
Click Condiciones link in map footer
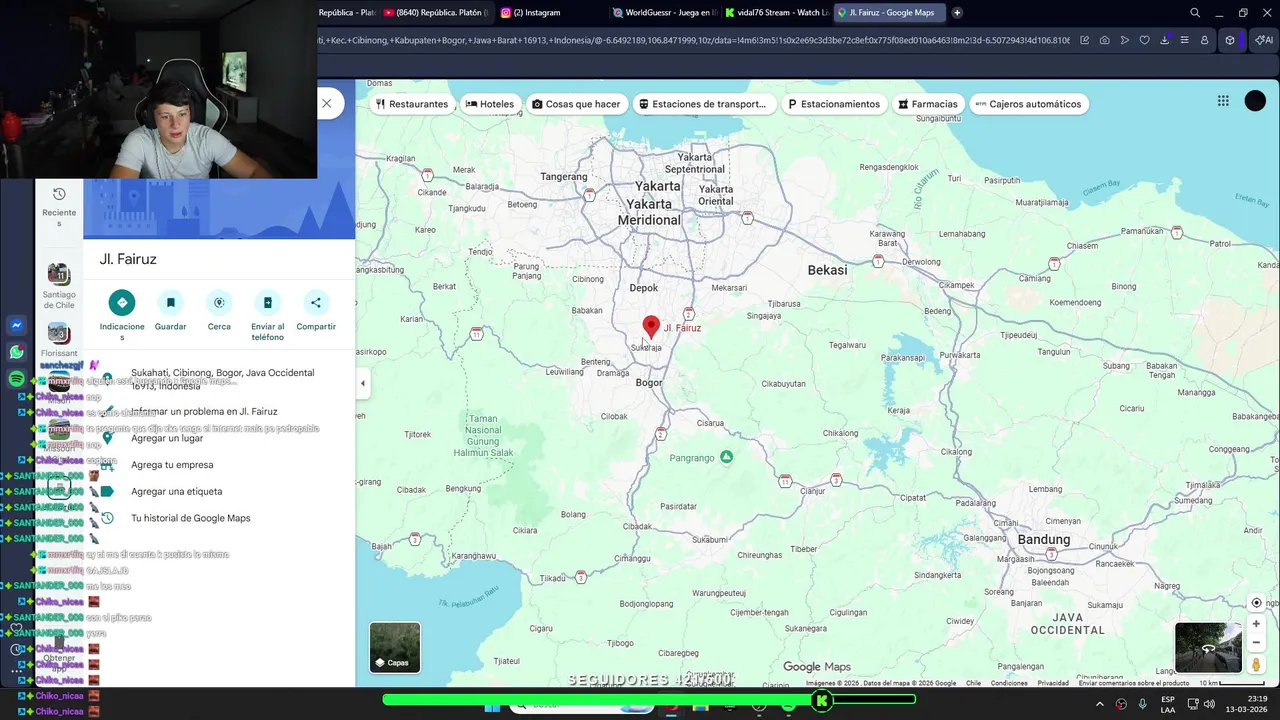[x=1009, y=683]
